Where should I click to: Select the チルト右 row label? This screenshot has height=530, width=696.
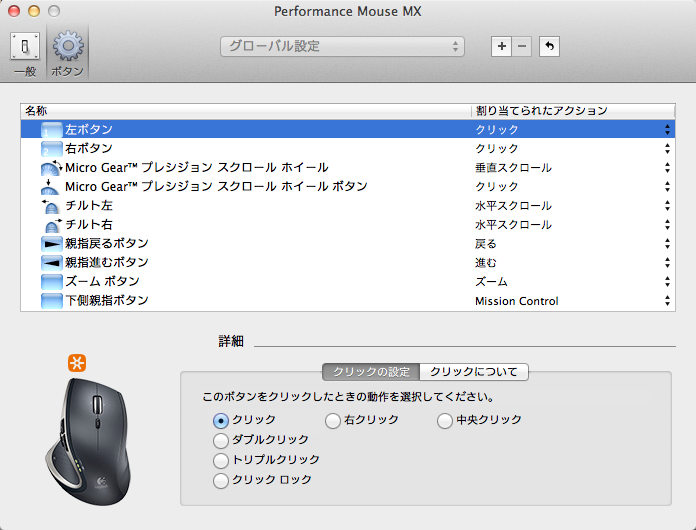coord(89,225)
